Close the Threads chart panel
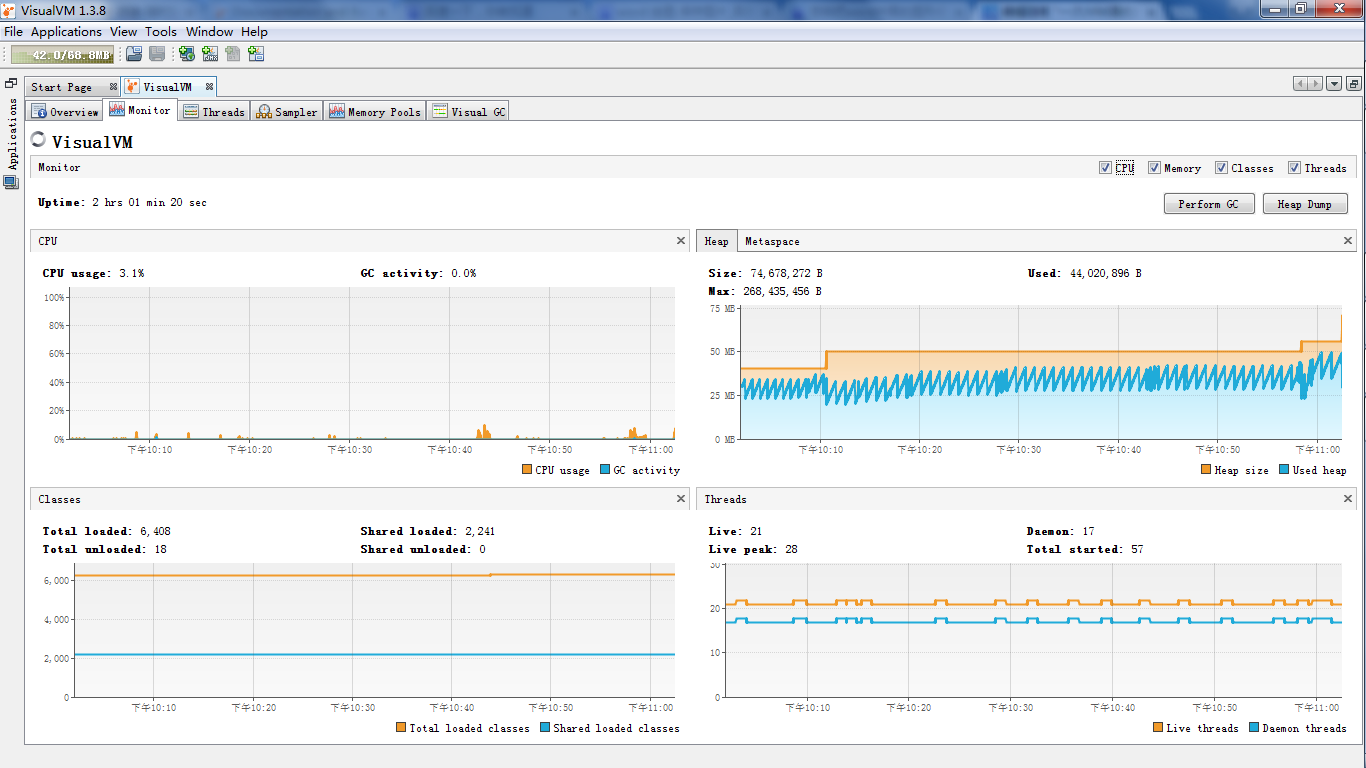The height and width of the screenshot is (768, 1366). [1348, 499]
